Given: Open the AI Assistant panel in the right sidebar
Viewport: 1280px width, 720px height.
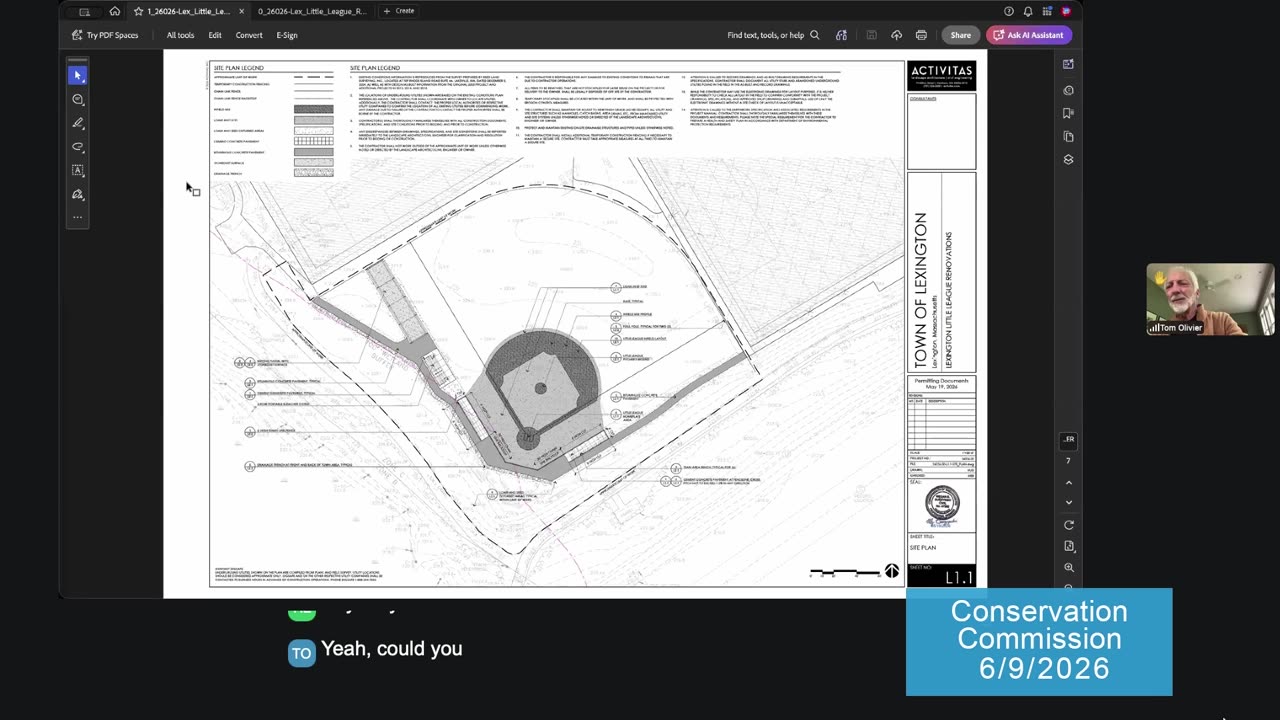Looking at the screenshot, I should tap(1068, 64).
